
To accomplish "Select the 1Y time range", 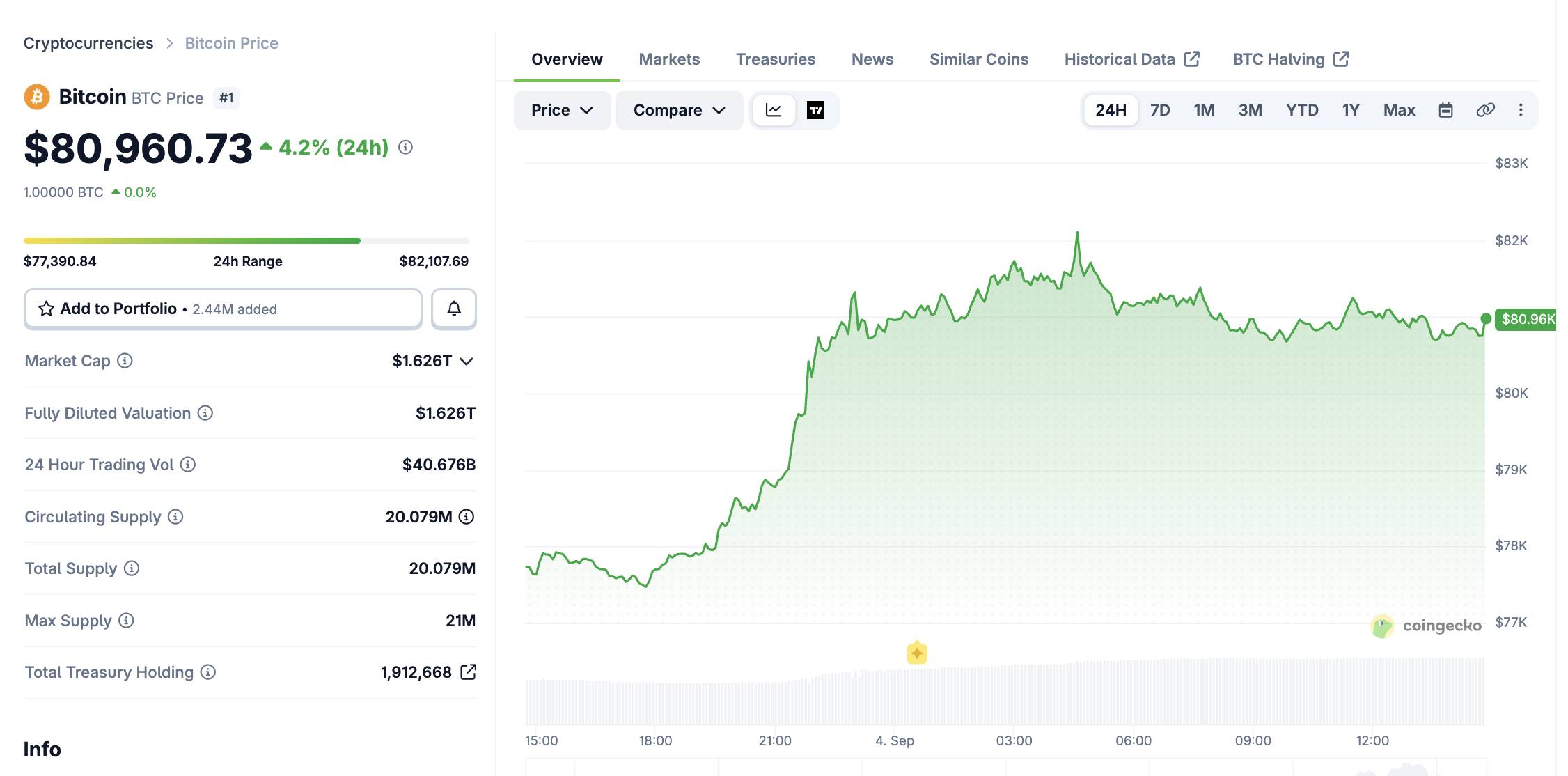I will [x=1351, y=110].
